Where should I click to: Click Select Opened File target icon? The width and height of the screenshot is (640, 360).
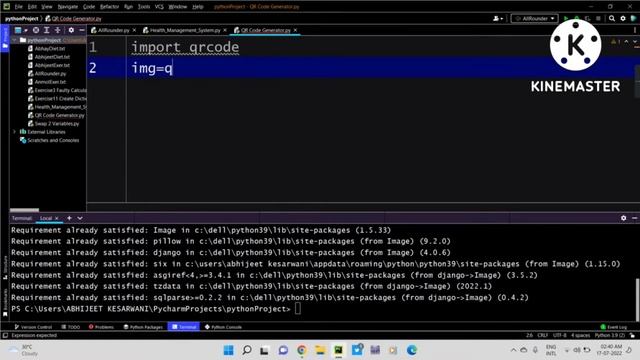[x=36, y=30]
